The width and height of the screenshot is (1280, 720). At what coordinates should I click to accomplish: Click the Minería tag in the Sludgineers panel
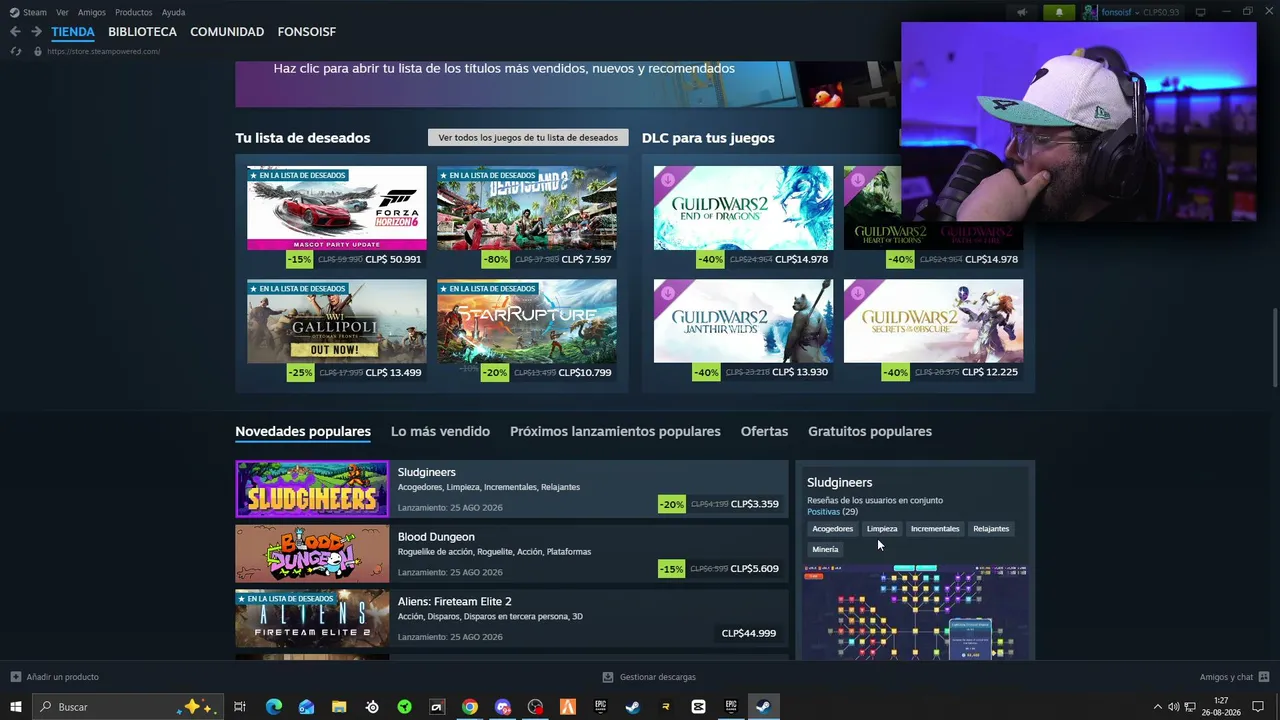point(825,549)
